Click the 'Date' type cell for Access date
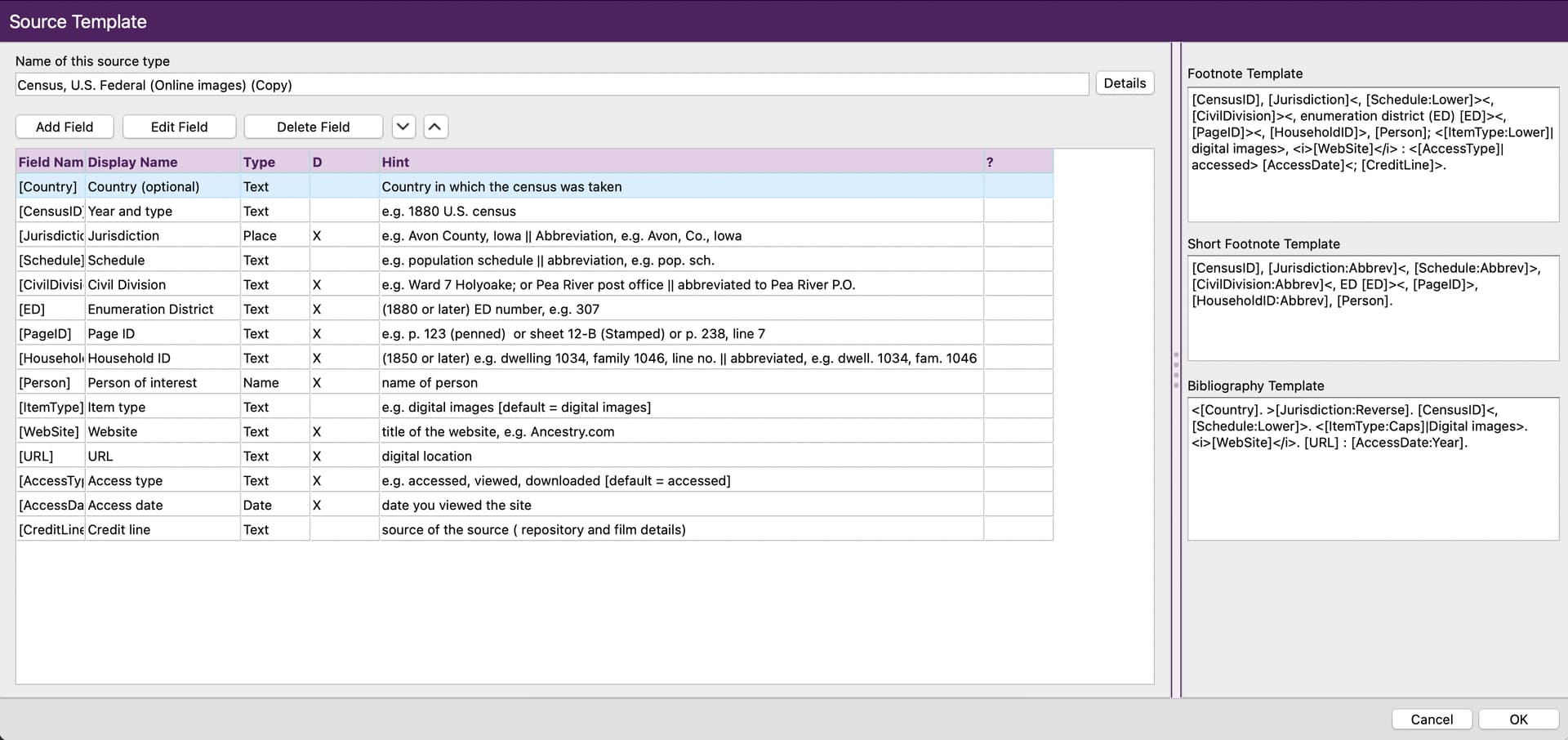Image resolution: width=1568 pixels, height=740 pixels. 275,505
